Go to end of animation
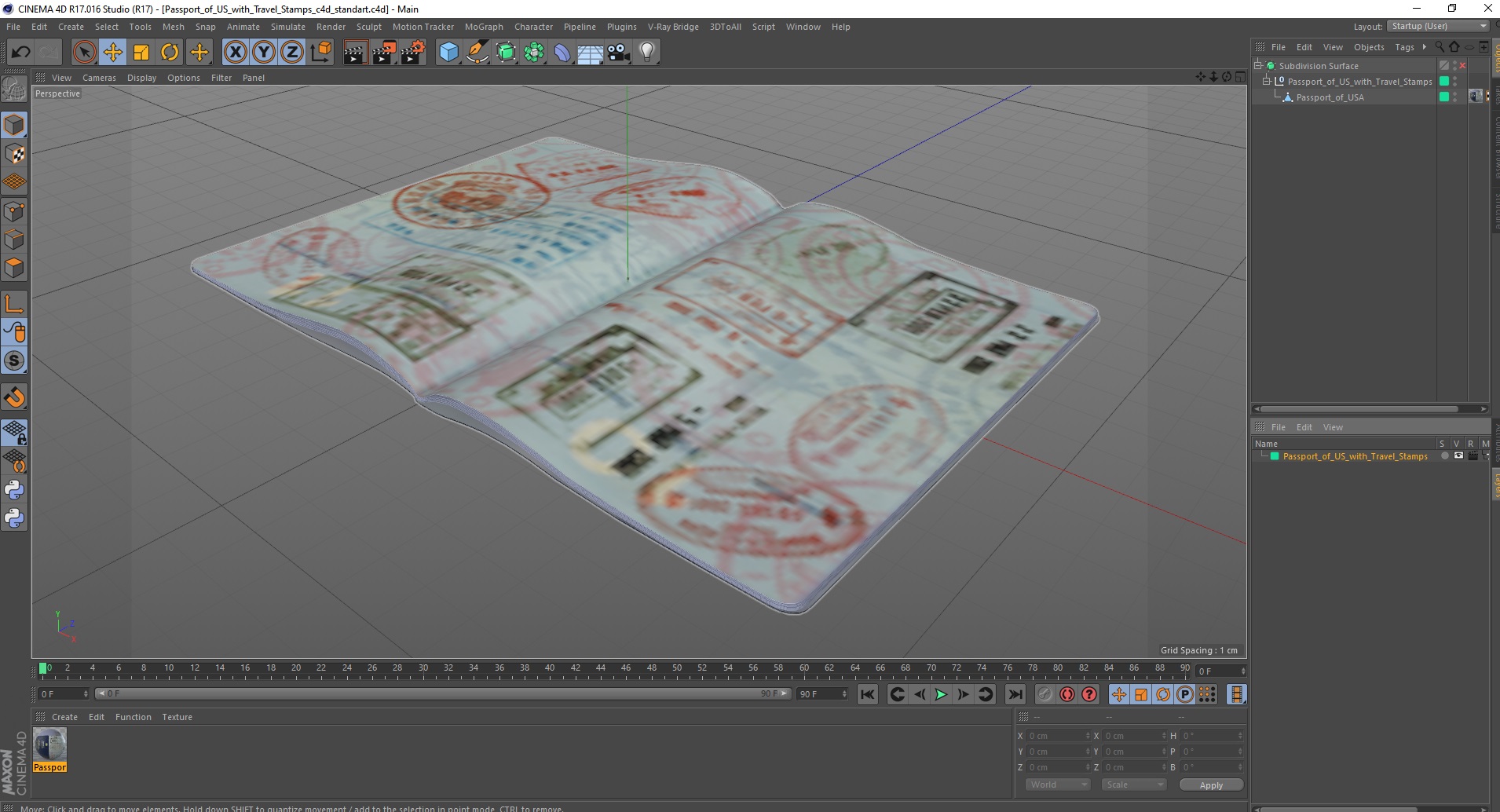 coord(1015,694)
